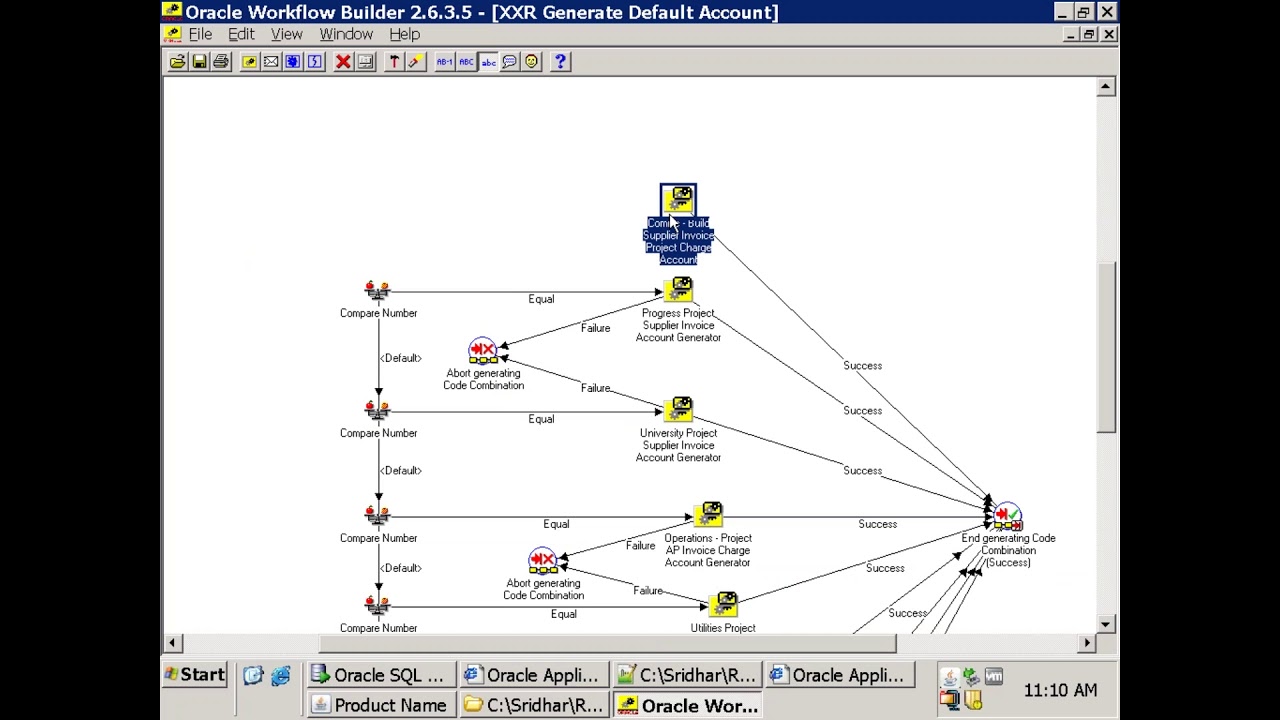Switch to Oracle SQL taskbar window

tap(380, 675)
